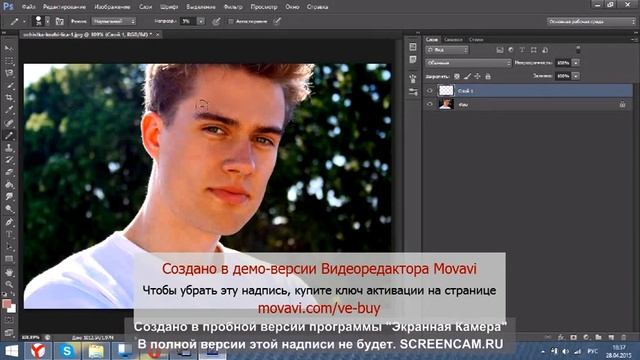The image size is (640, 360).
Task: Add a layer style with fx button
Action: (561, 338)
